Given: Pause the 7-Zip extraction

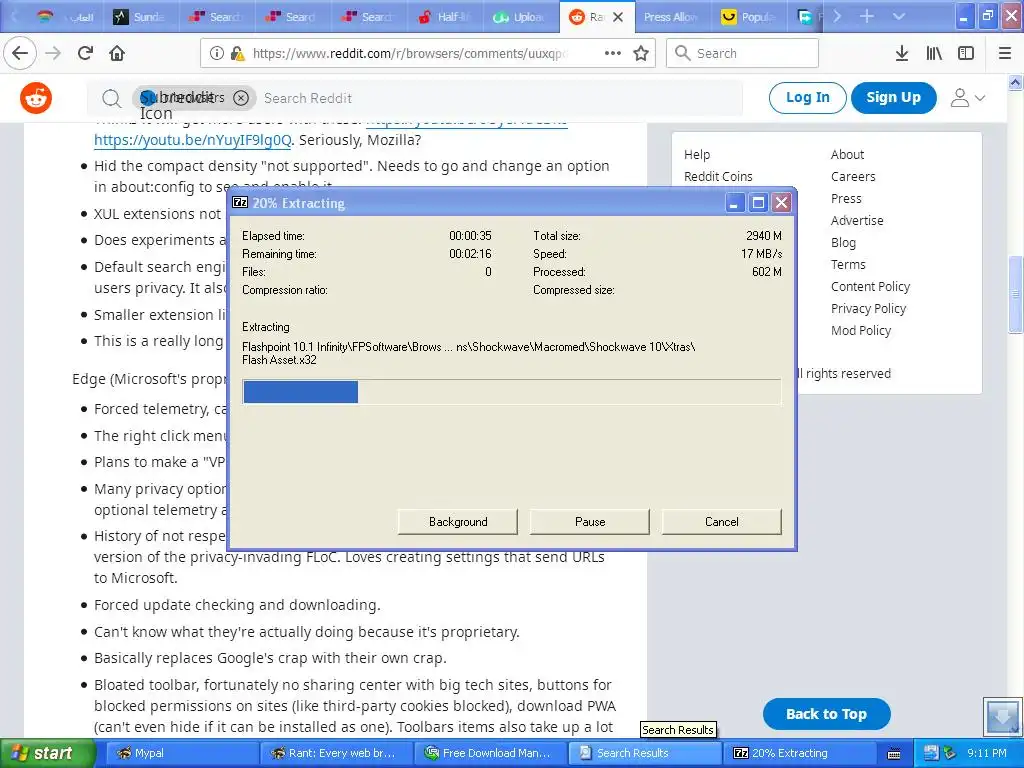Looking at the screenshot, I should click(590, 522).
